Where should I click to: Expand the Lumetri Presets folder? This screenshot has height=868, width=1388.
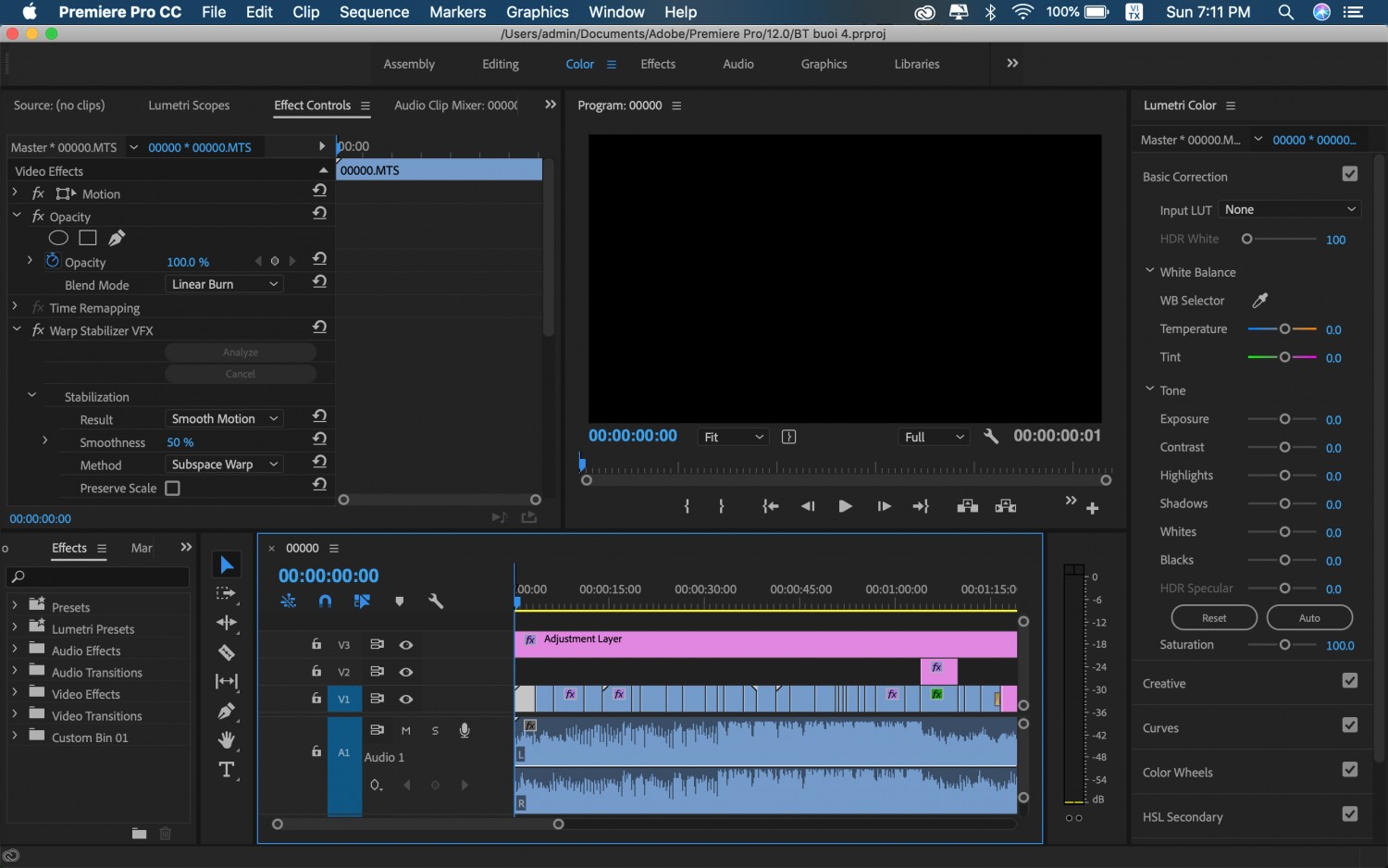point(15,628)
